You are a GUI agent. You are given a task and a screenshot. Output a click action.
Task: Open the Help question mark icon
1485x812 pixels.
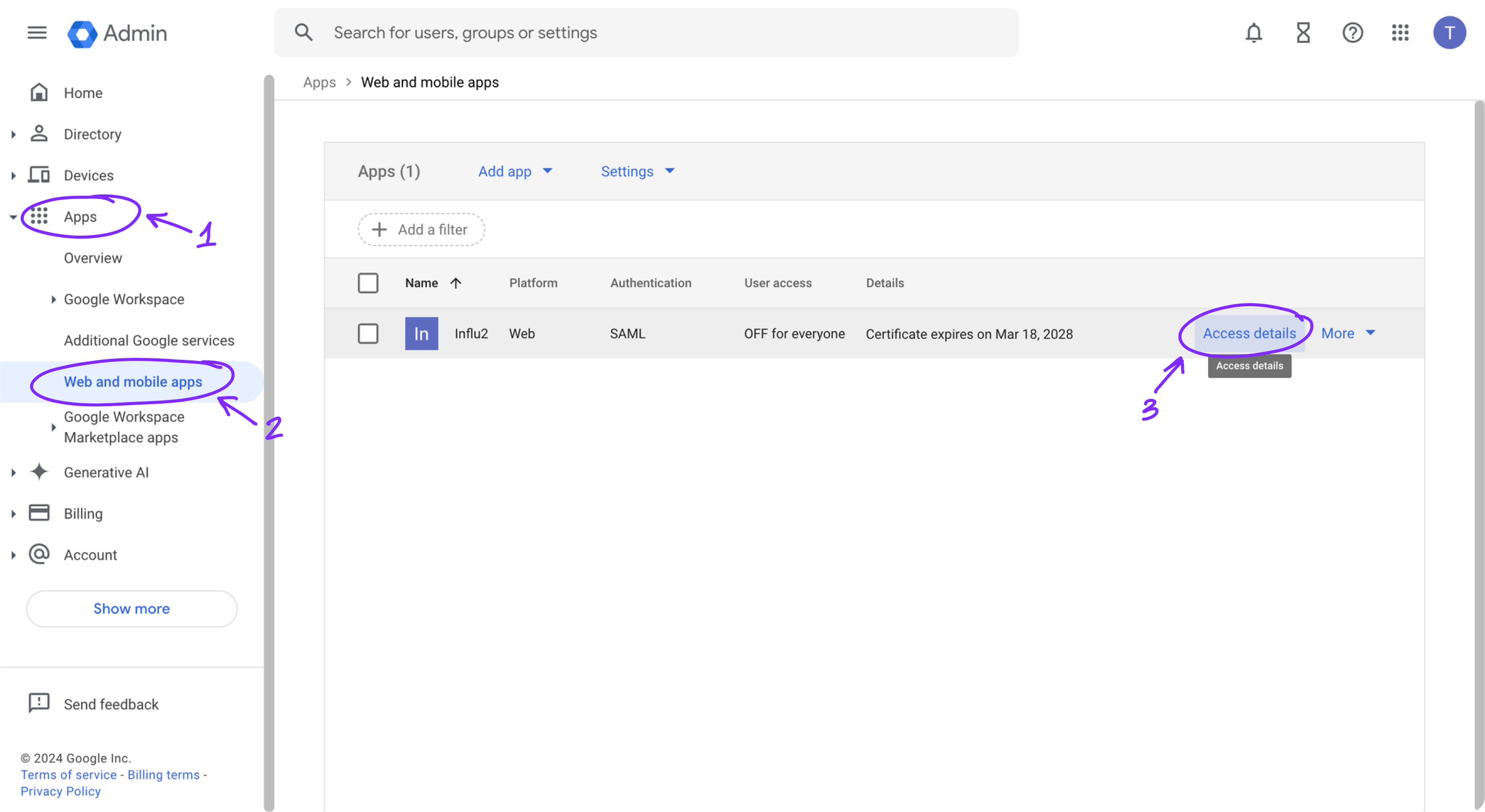(x=1352, y=33)
